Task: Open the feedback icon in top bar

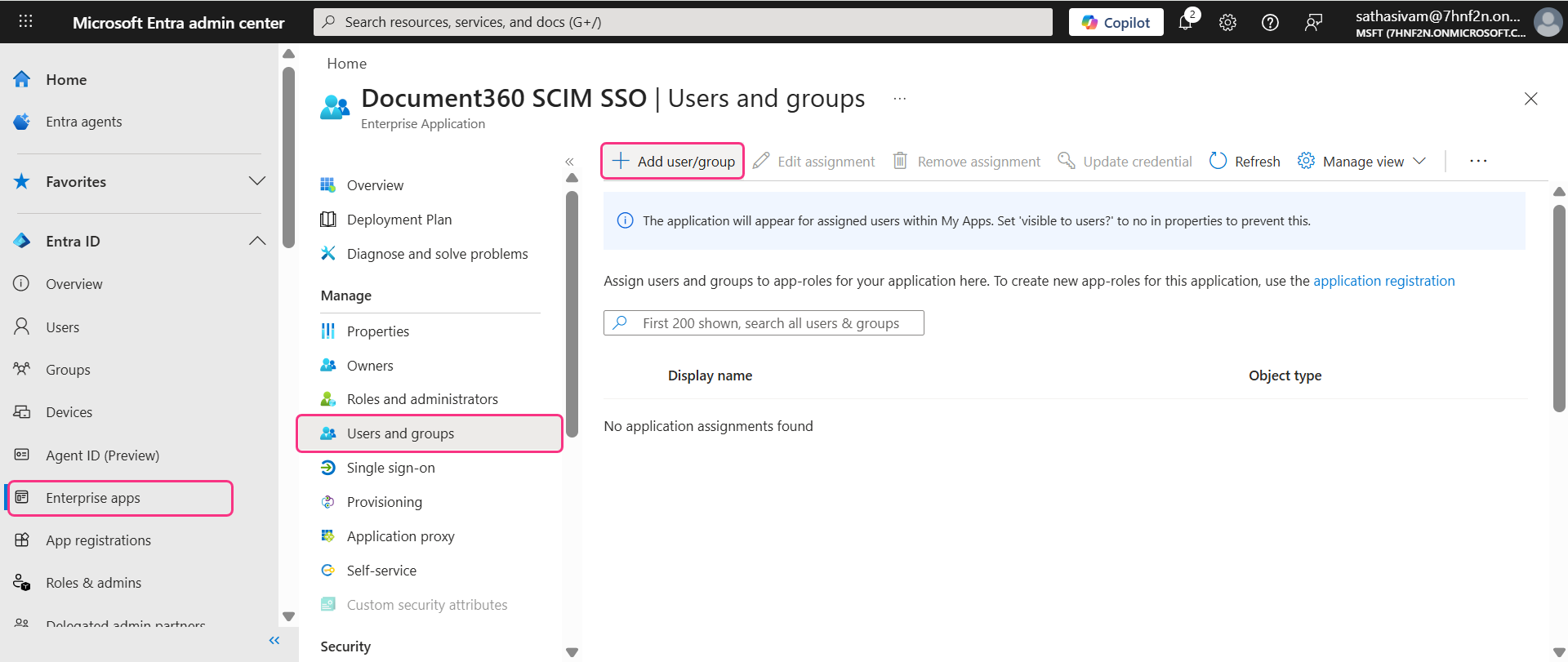Action: (x=1313, y=23)
